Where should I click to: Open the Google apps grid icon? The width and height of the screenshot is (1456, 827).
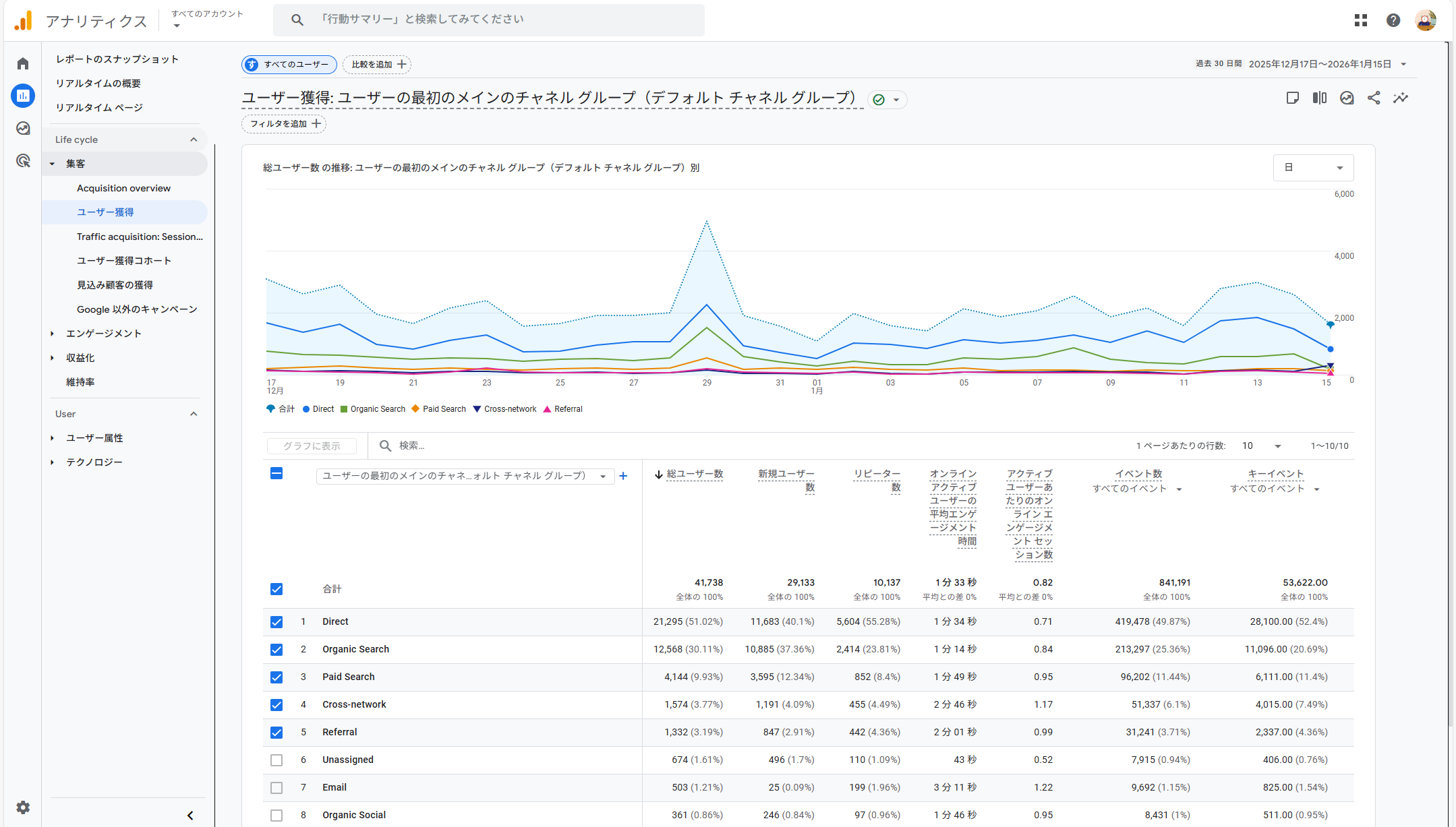point(1361,20)
